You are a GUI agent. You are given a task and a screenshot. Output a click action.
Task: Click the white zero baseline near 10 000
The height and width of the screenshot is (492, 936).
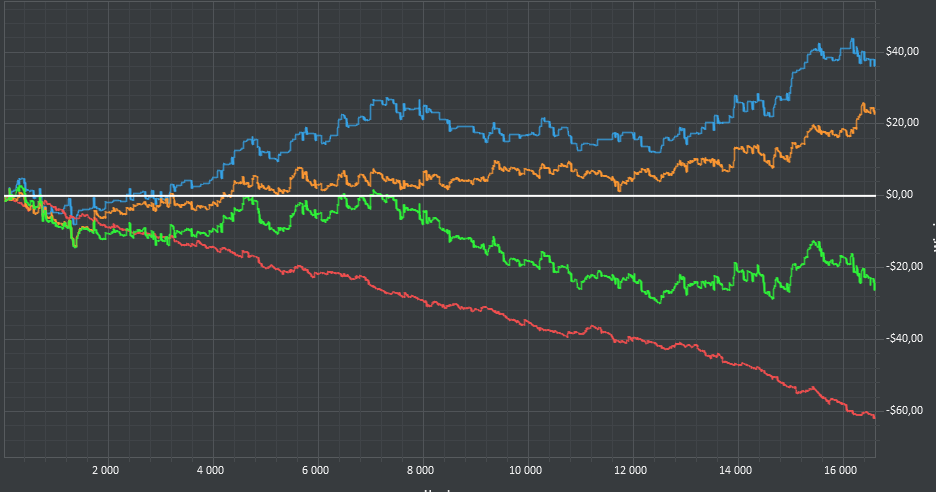pos(525,196)
